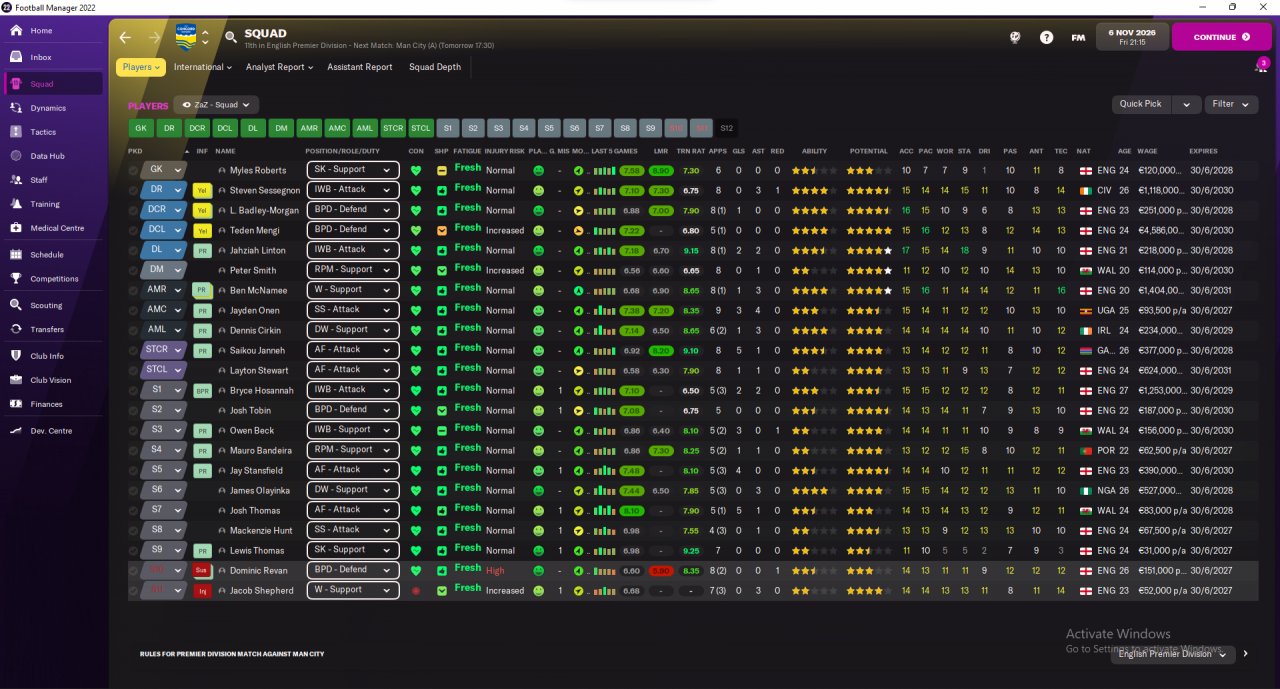Open the Inbox sidebar icon

pyautogui.click(x=16, y=58)
